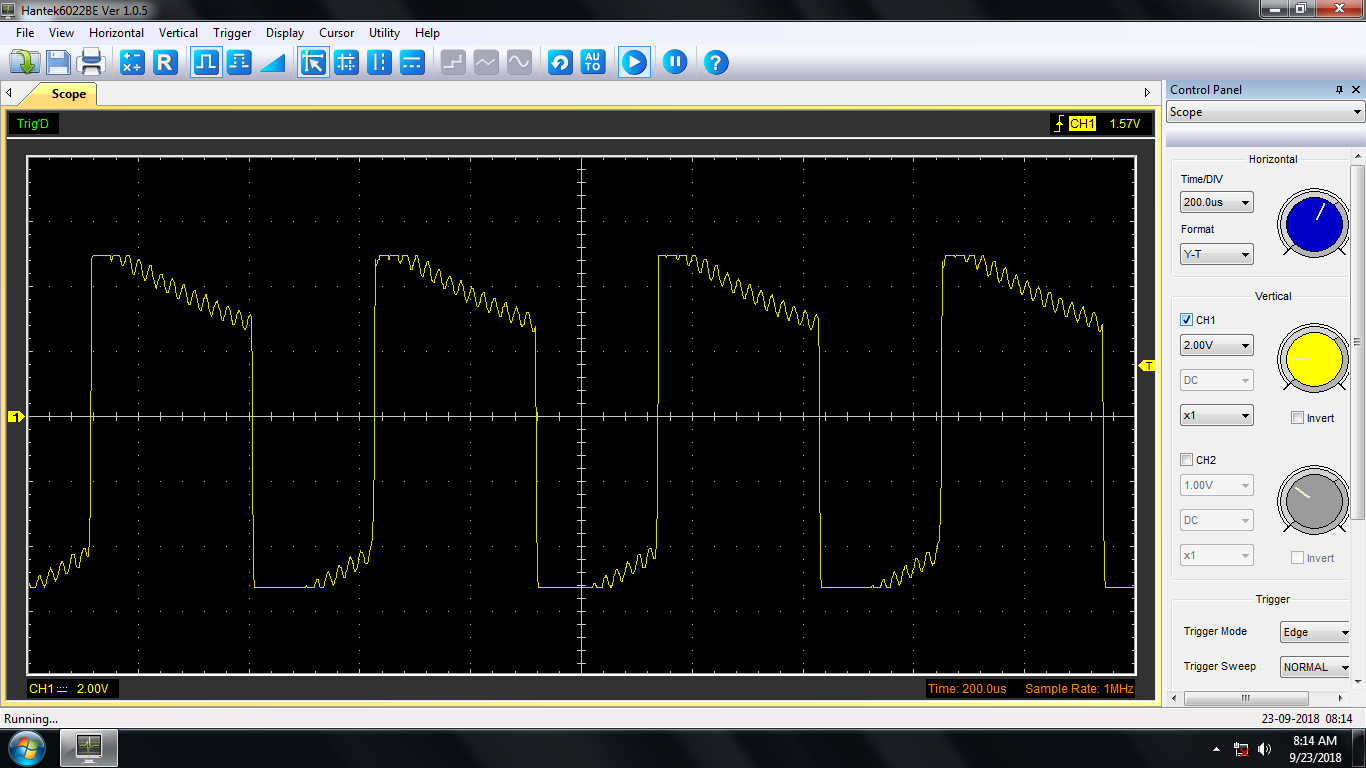Screen dimensions: 1366x768
Task: Click the Run play button
Action: coord(634,62)
